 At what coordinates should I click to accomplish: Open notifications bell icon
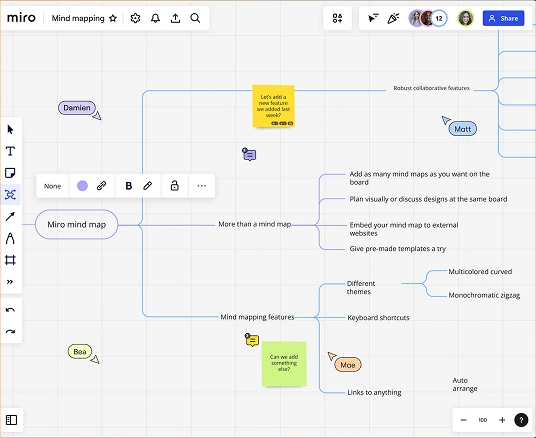point(156,18)
